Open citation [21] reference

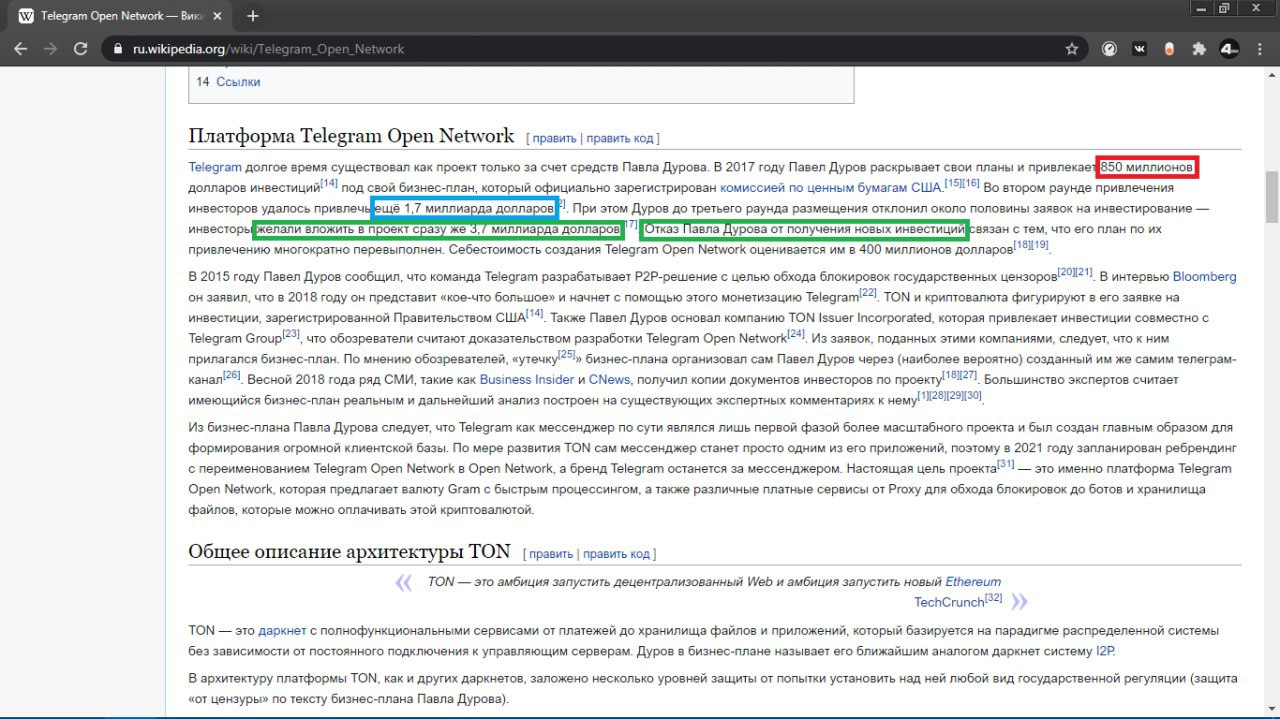1084,272
